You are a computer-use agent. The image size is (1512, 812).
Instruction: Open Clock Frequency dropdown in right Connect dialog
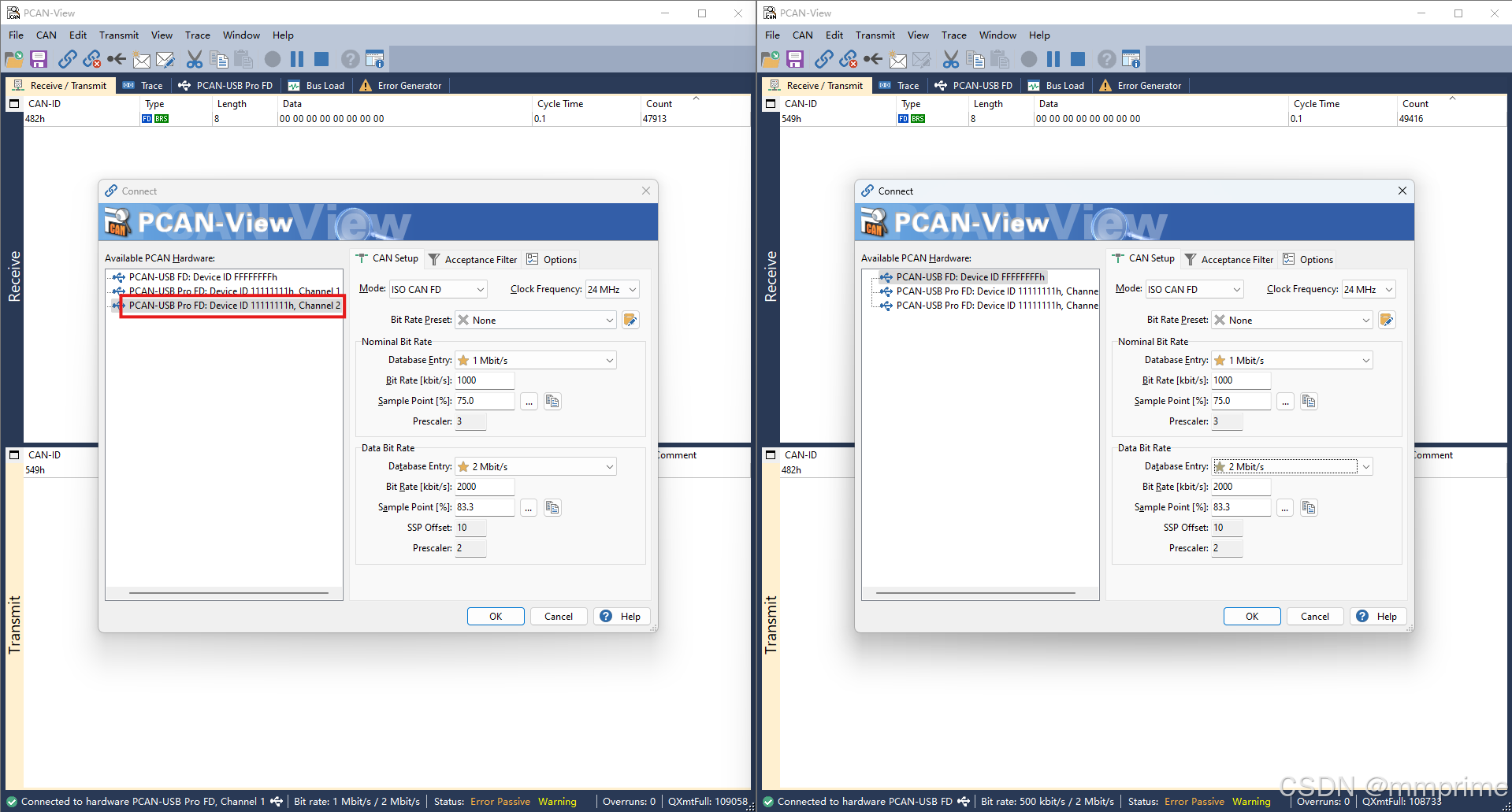(x=1369, y=289)
